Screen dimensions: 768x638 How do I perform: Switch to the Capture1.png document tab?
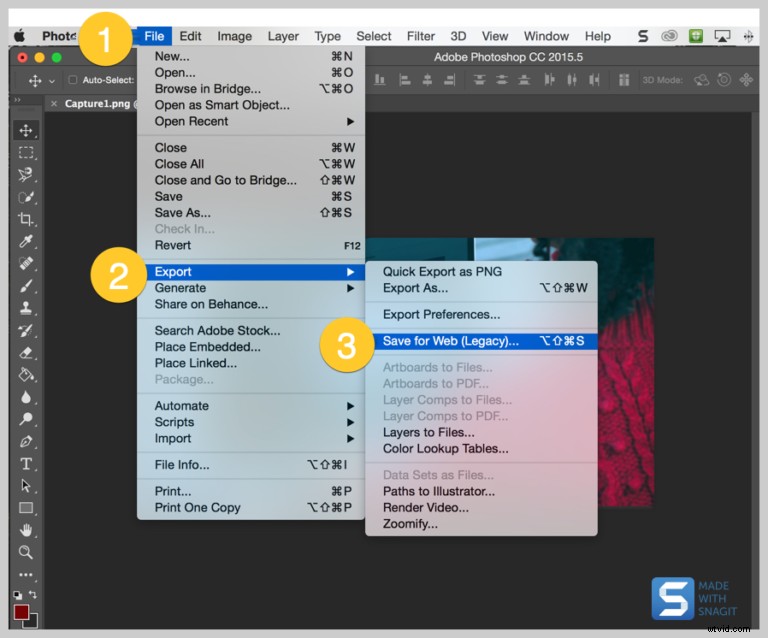tap(97, 104)
